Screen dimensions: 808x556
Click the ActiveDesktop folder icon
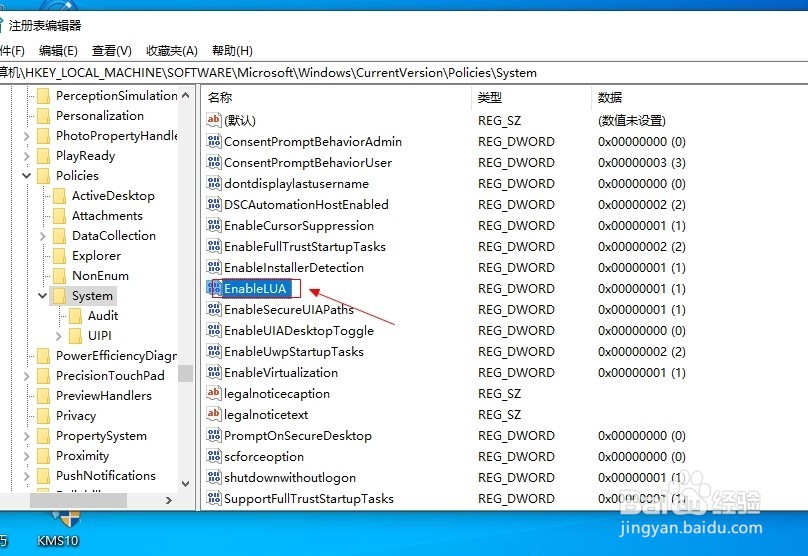[60, 196]
